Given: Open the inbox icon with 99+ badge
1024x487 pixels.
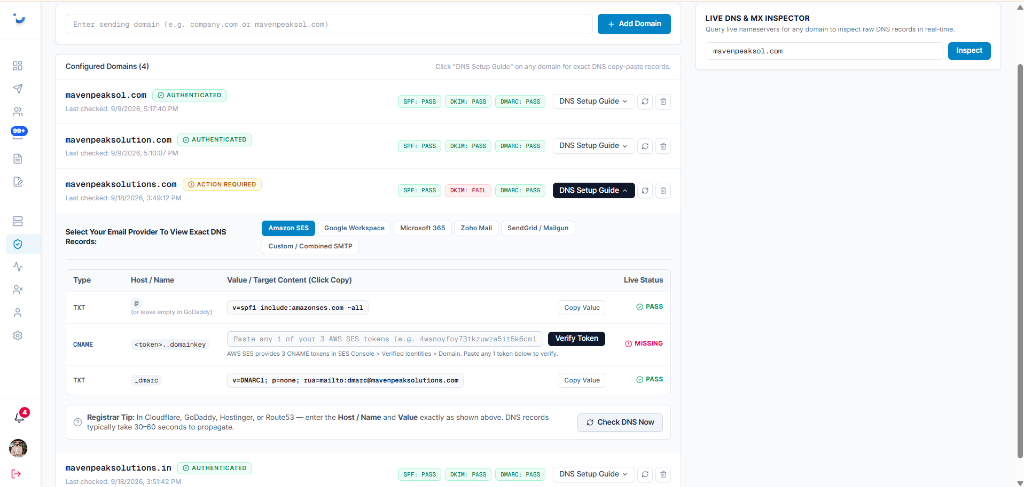Looking at the screenshot, I should point(19,133).
